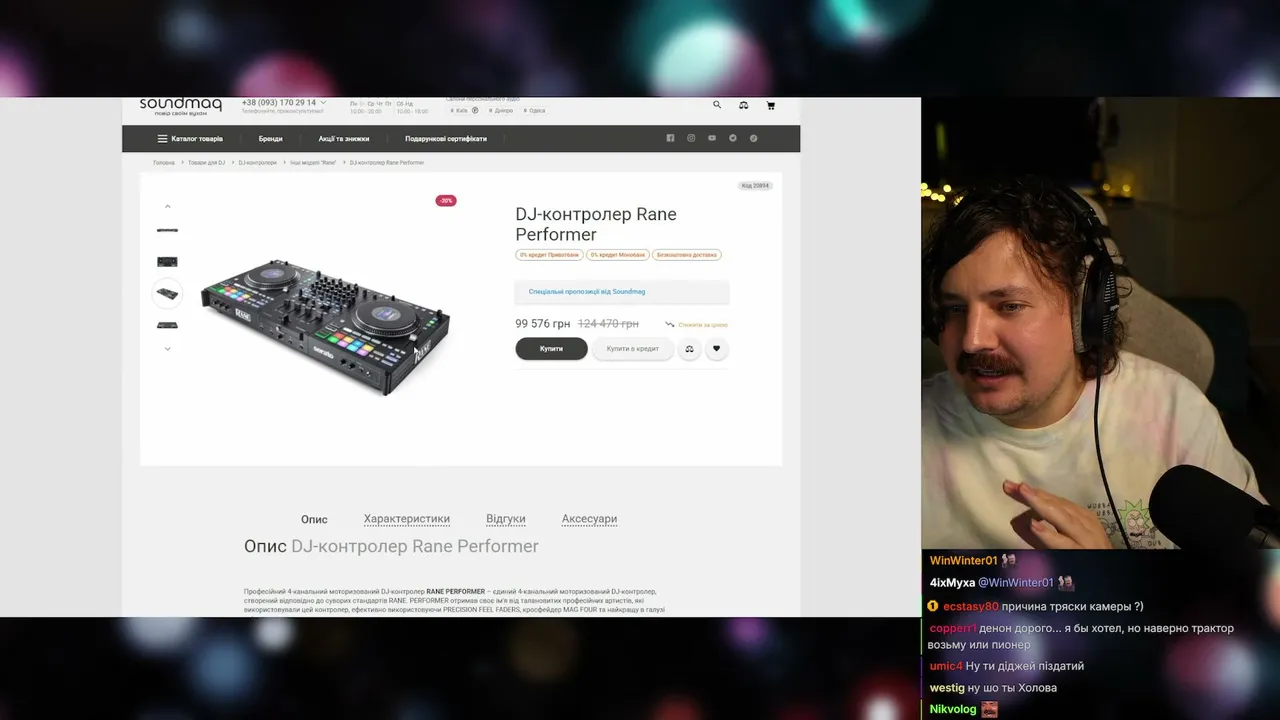Screen dimensions: 1280x720
Task: Open Подарункові сертифікати menu item
Action: pos(446,139)
